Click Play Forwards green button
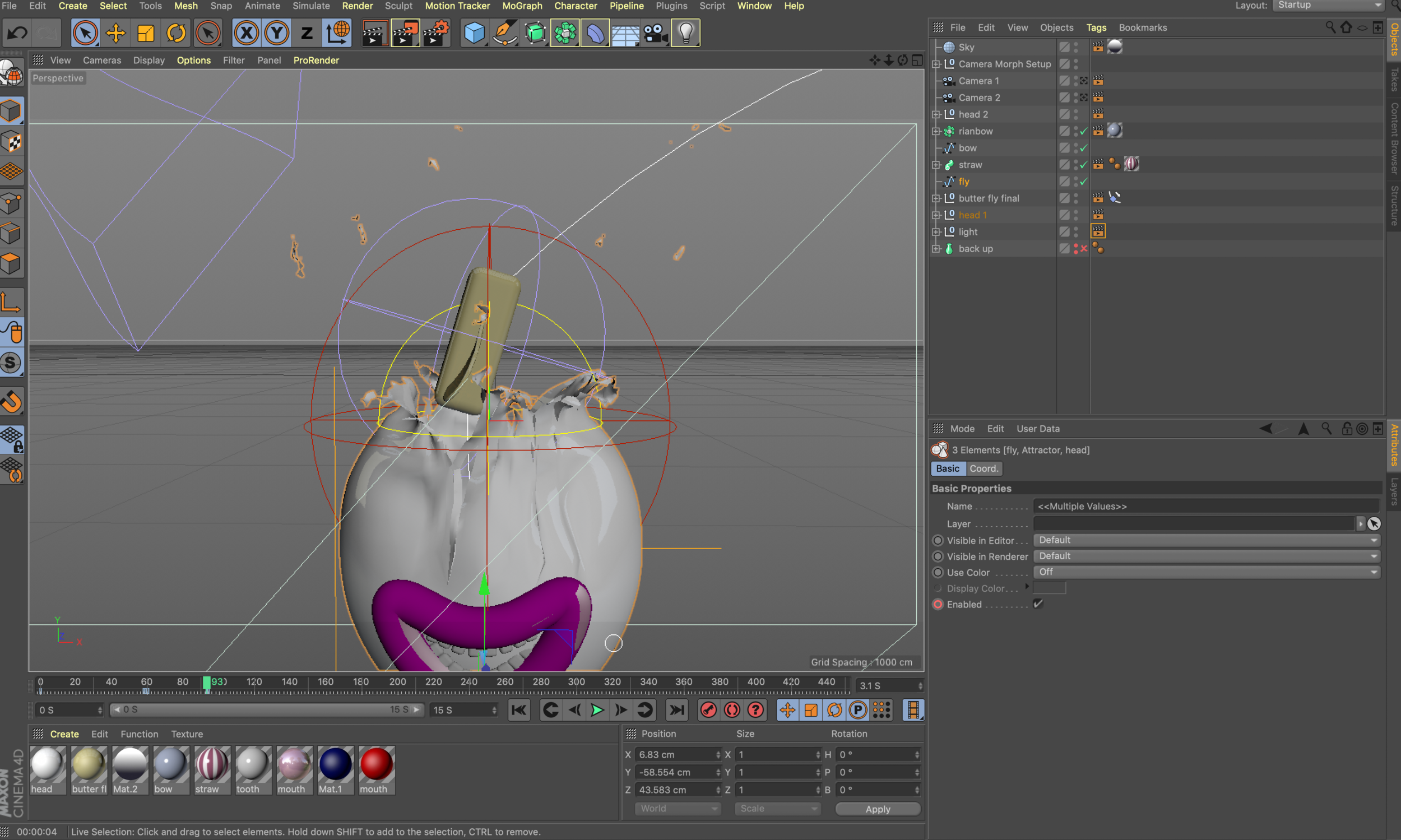This screenshot has height=840, width=1401. click(597, 710)
